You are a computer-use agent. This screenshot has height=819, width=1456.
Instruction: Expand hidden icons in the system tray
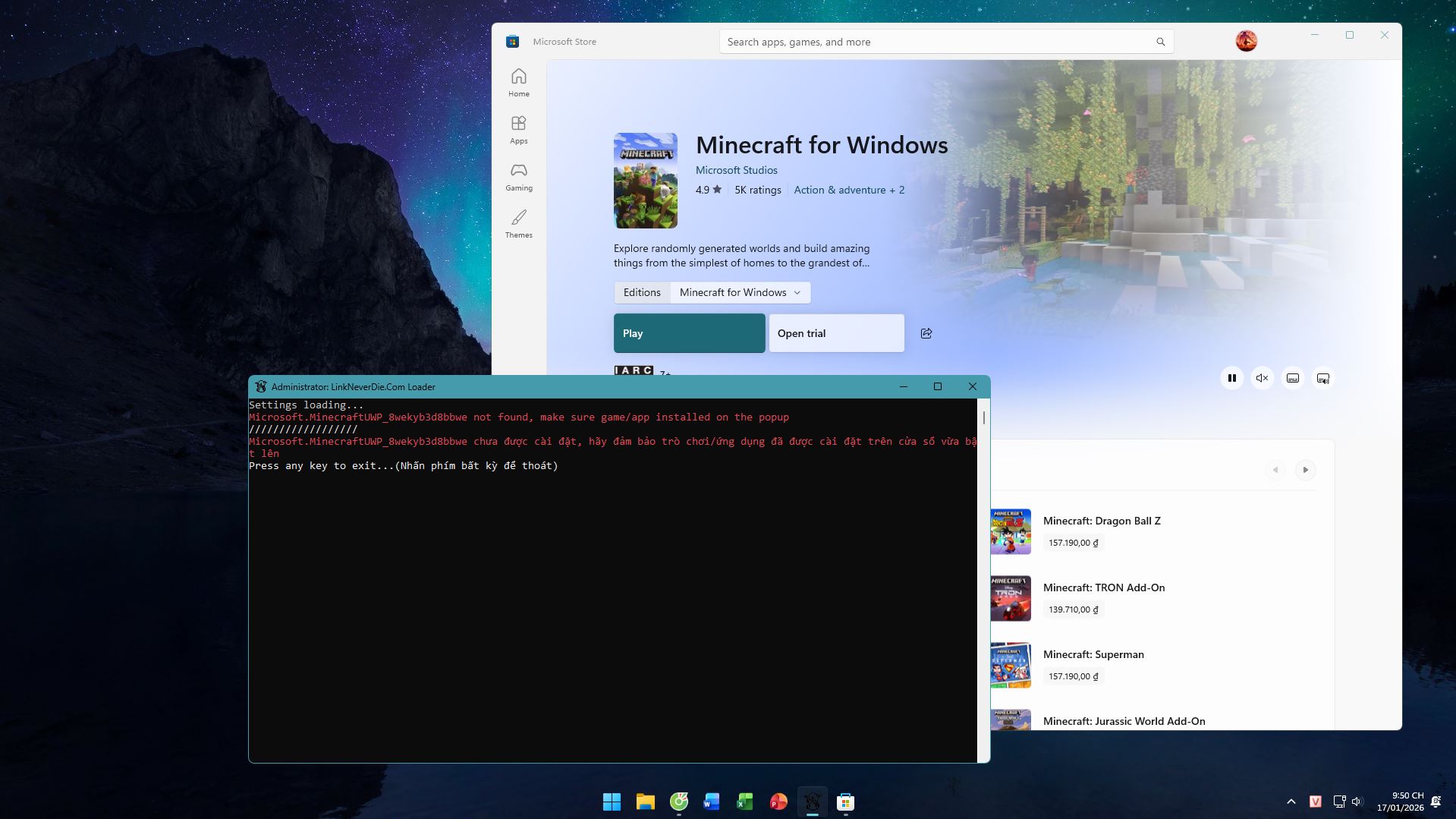1291,801
